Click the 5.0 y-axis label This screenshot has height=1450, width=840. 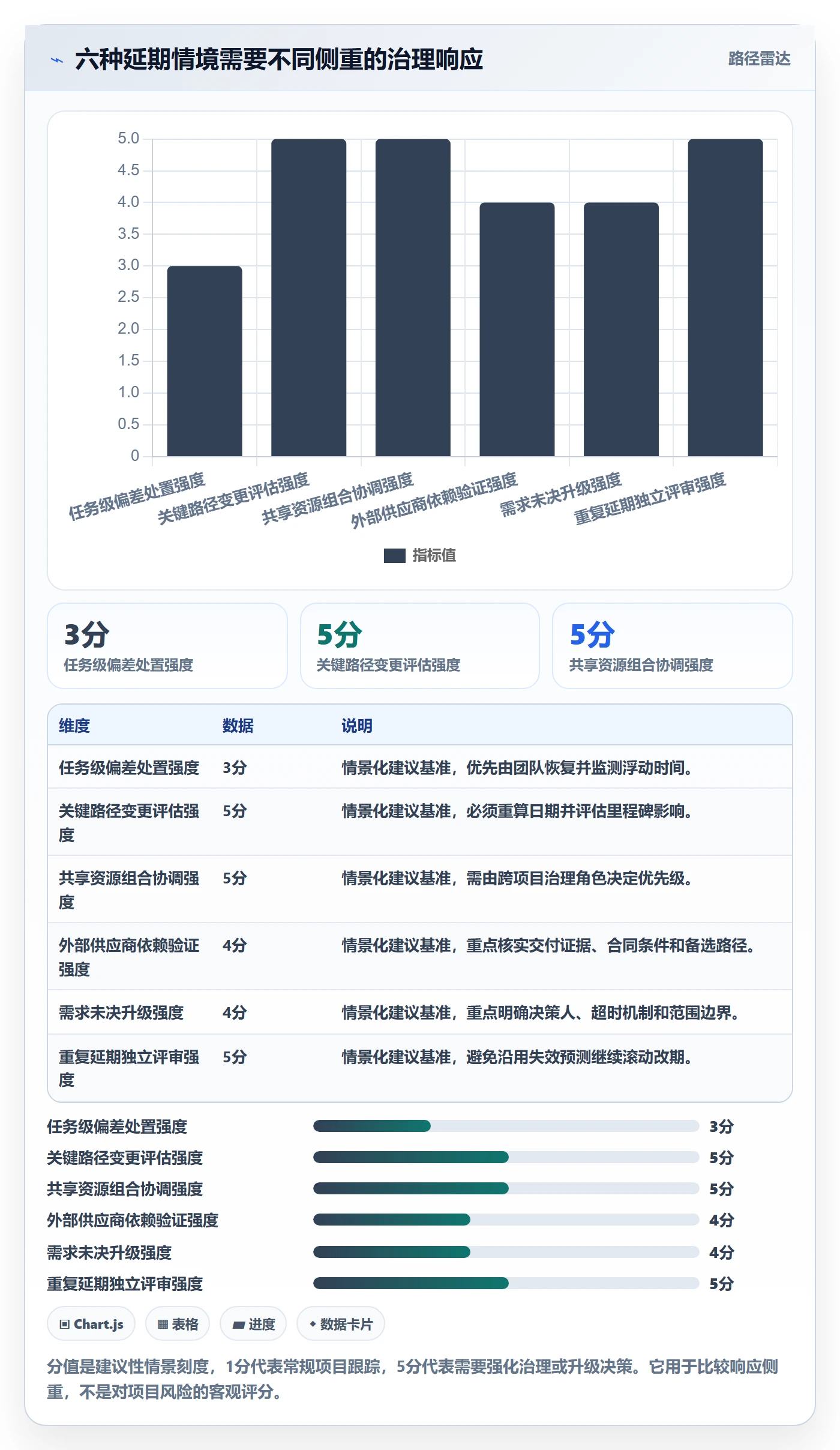point(128,139)
